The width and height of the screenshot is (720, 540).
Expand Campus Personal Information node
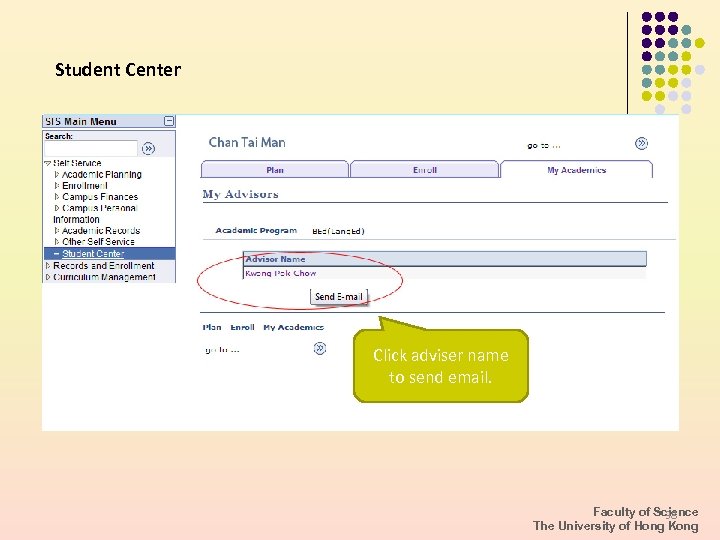56,208
